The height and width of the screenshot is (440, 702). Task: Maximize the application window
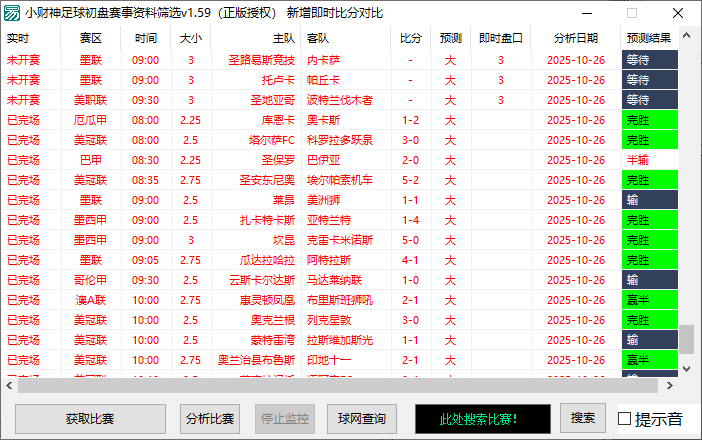(632, 13)
